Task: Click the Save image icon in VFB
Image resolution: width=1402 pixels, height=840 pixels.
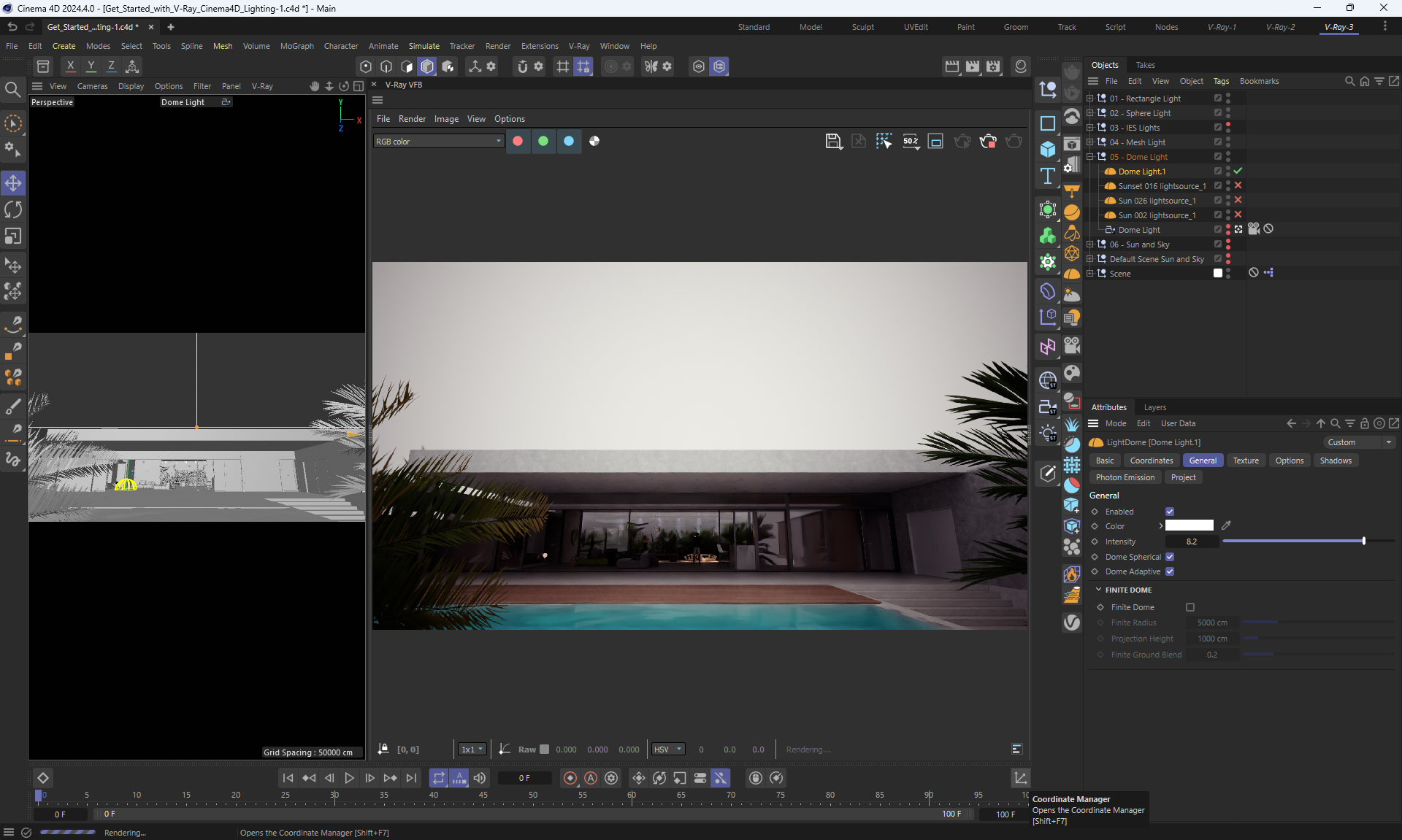Action: click(x=833, y=141)
